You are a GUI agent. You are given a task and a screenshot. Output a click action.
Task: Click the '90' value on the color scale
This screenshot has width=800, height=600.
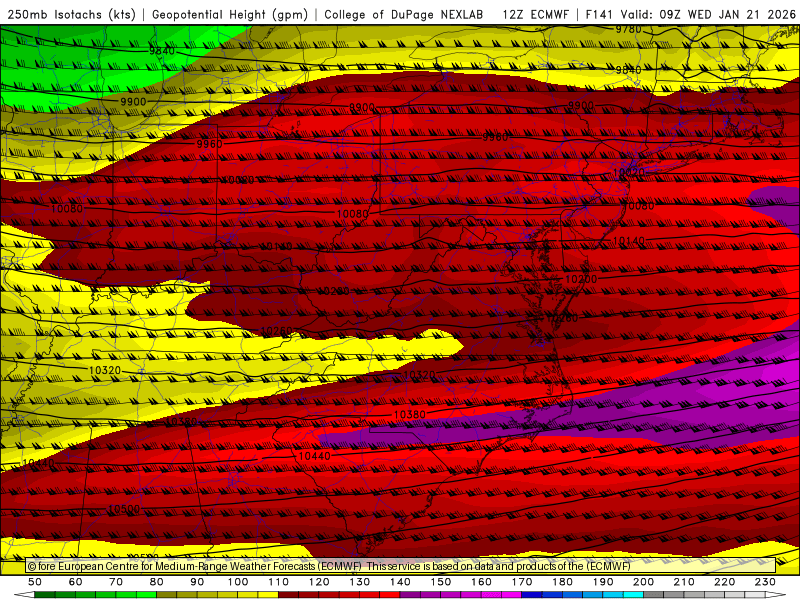[197, 582]
